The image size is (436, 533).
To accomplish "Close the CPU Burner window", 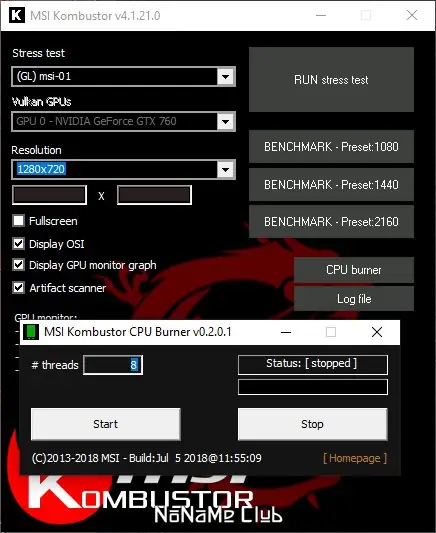I will 377,332.
